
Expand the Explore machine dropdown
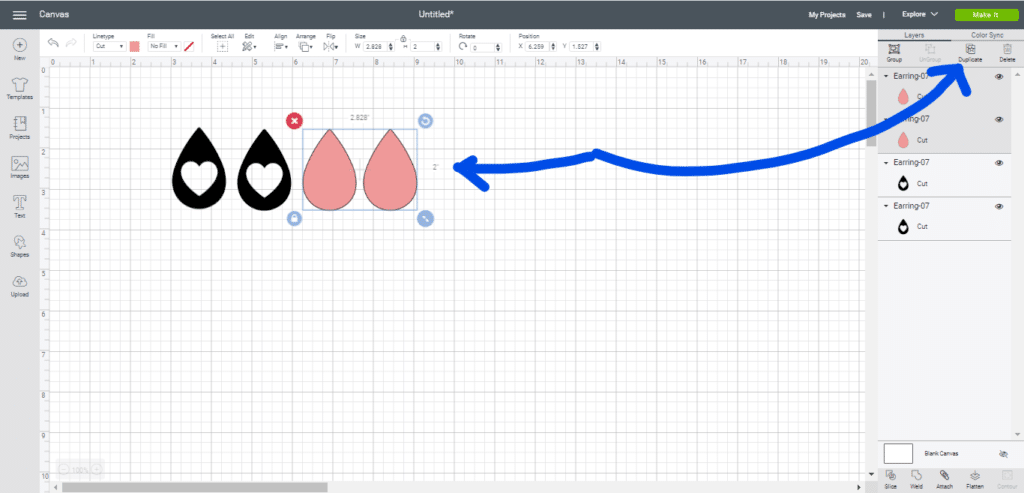(x=919, y=15)
